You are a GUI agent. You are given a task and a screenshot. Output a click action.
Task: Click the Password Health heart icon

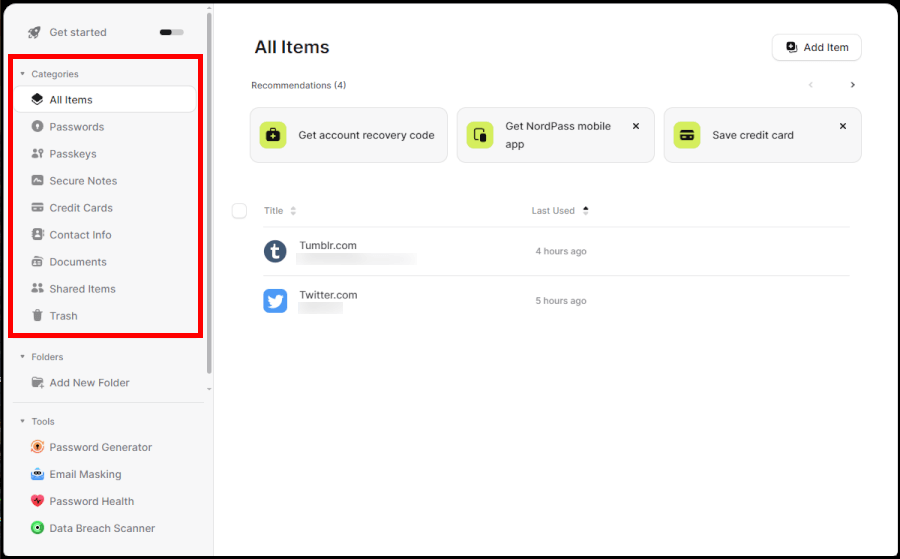tap(38, 501)
